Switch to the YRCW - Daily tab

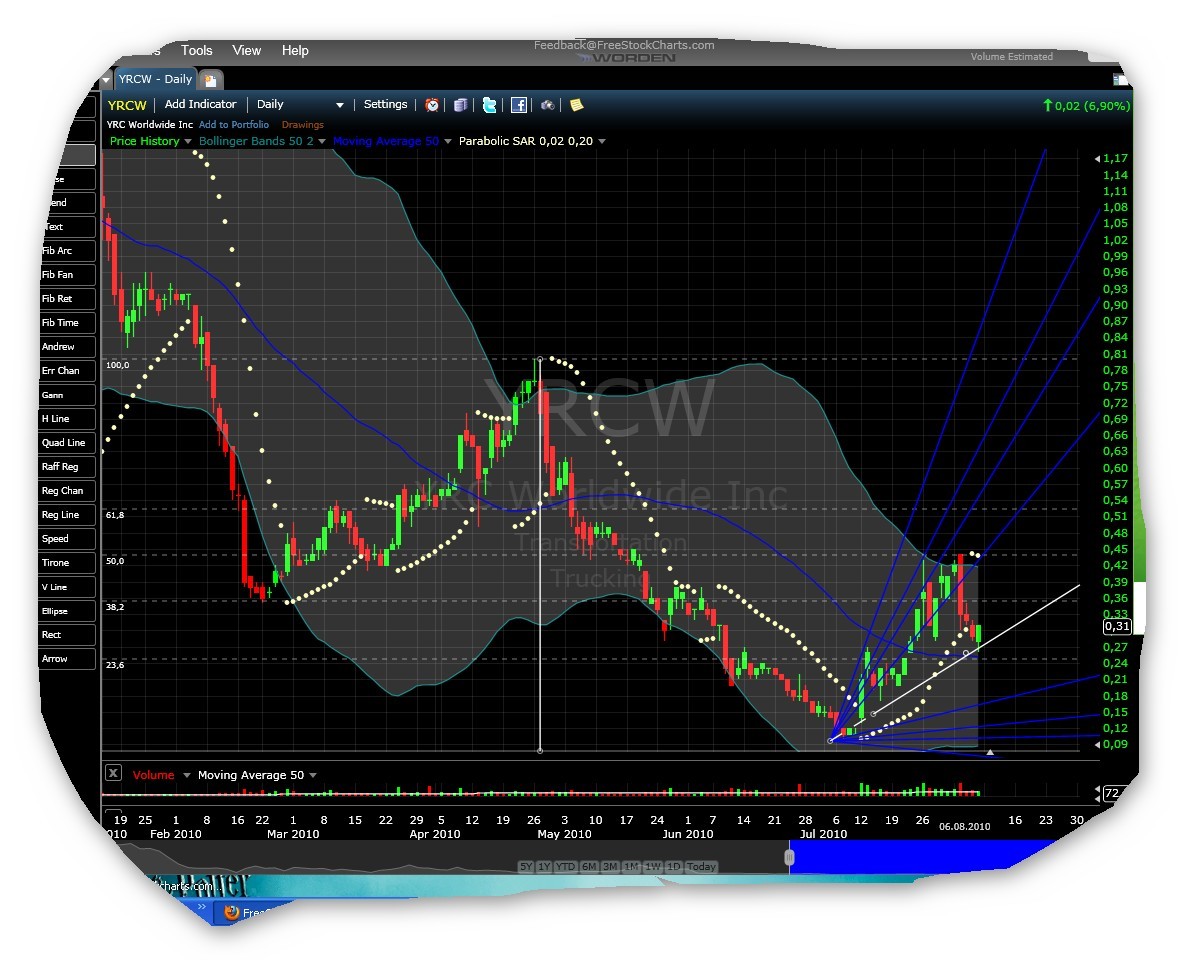pos(155,79)
